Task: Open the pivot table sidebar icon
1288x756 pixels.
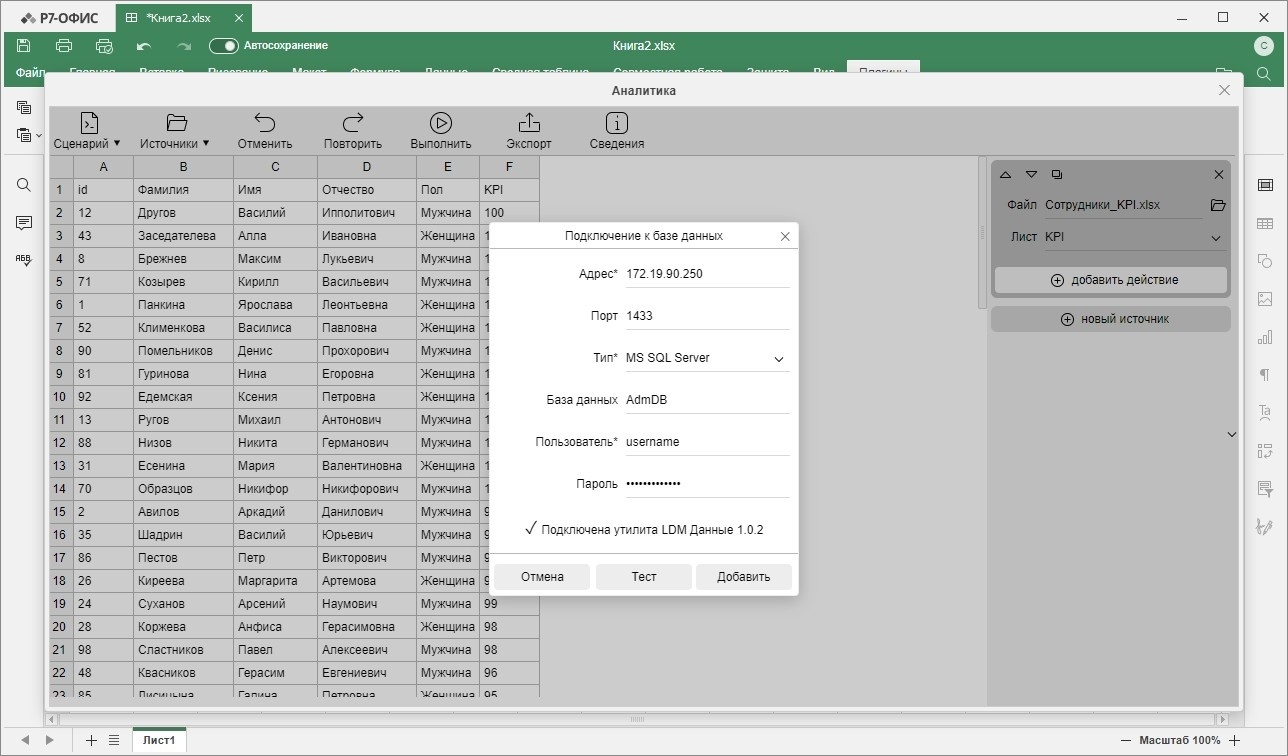Action: pos(1265,450)
